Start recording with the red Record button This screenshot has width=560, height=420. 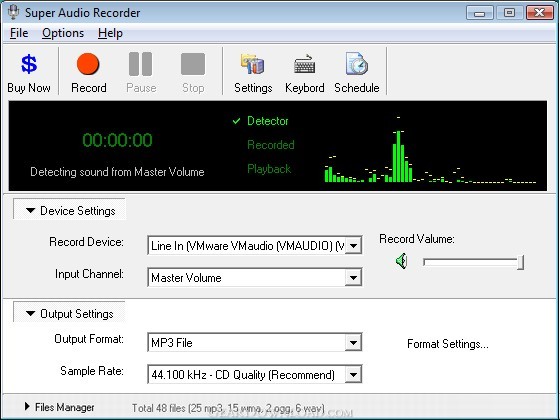(88, 64)
